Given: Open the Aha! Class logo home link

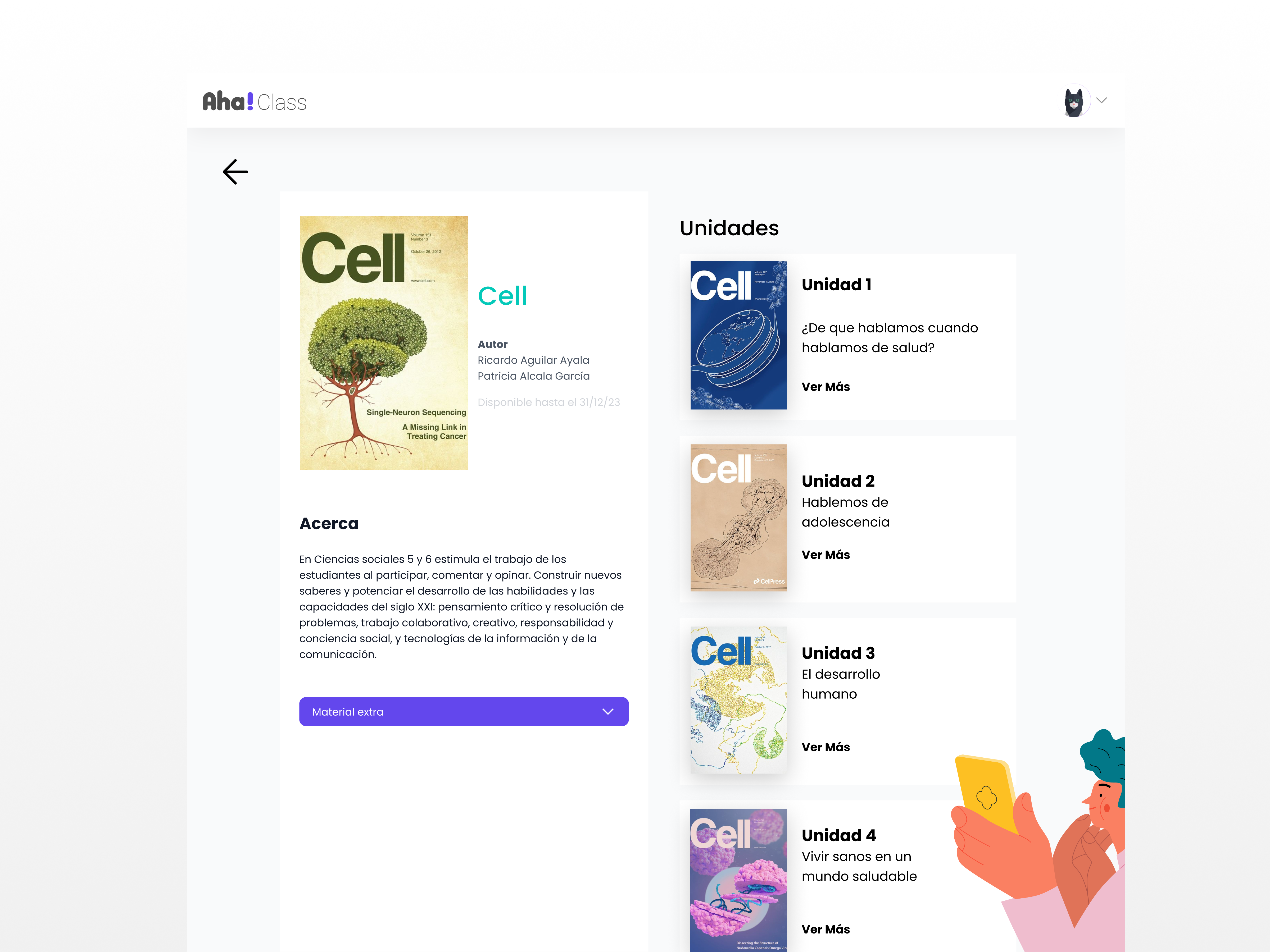Looking at the screenshot, I should tap(254, 102).
